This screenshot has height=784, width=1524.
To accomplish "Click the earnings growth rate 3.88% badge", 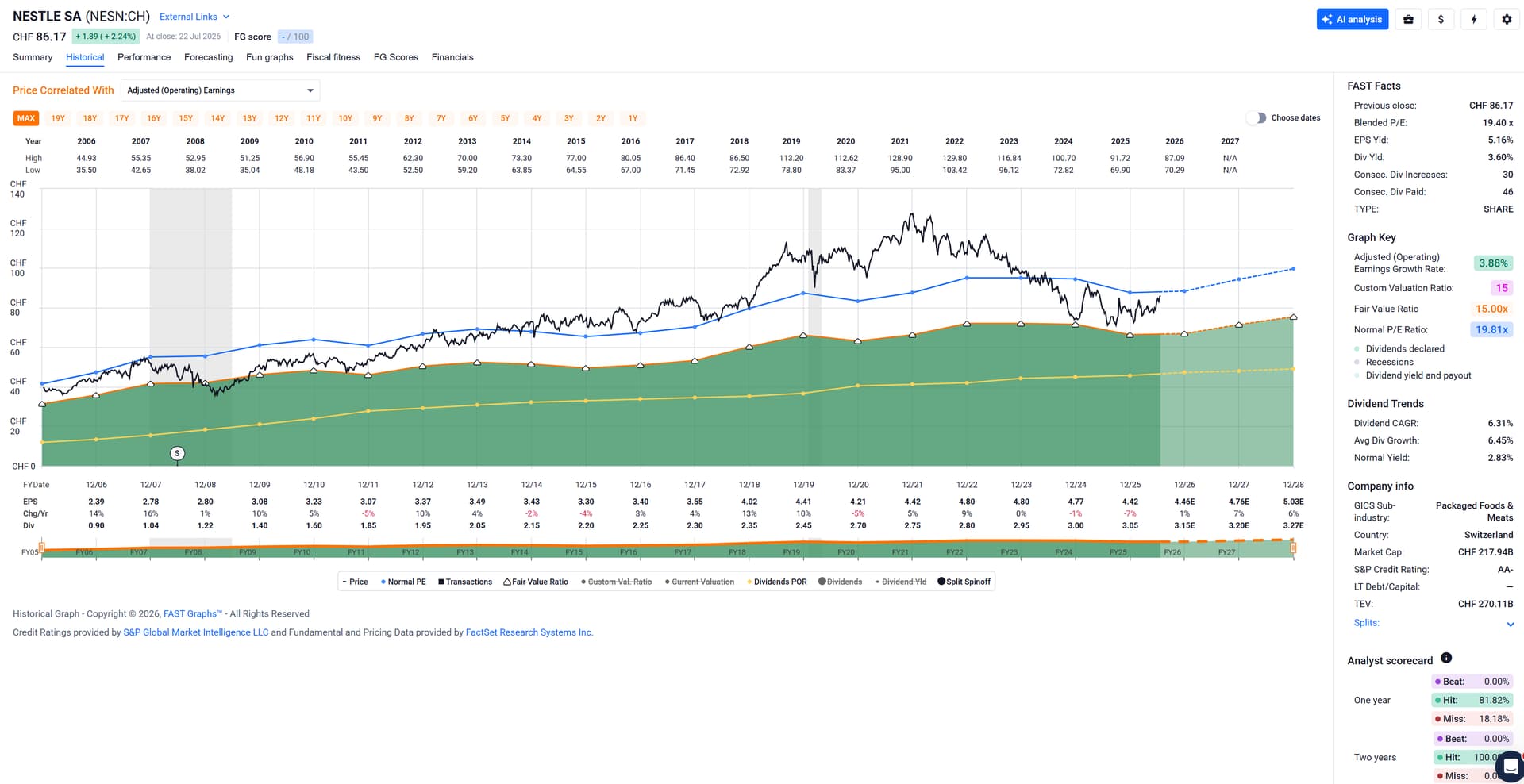I will (1493, 263).
